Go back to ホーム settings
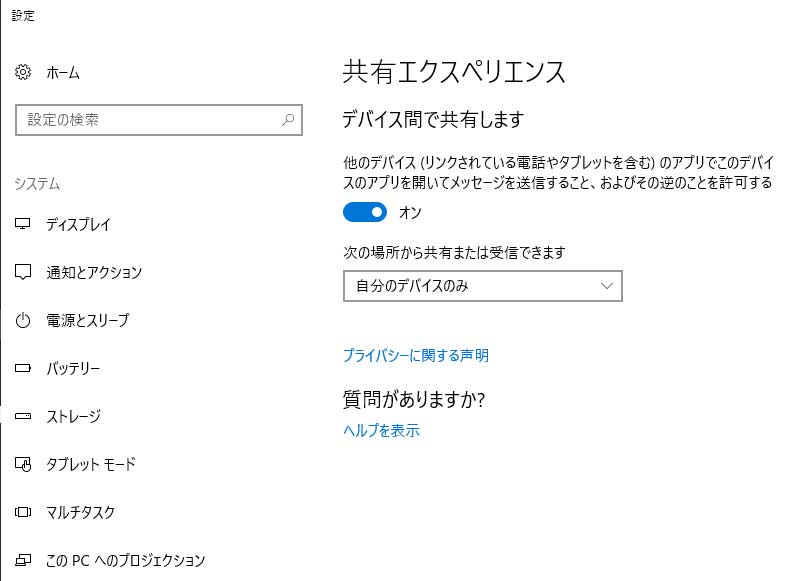 tap(63, 72)
